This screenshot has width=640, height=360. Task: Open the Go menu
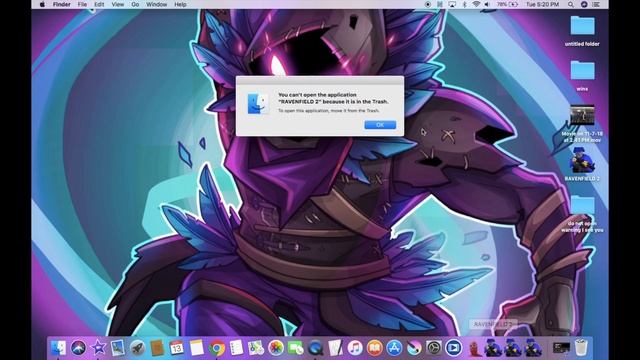point(135,4)
